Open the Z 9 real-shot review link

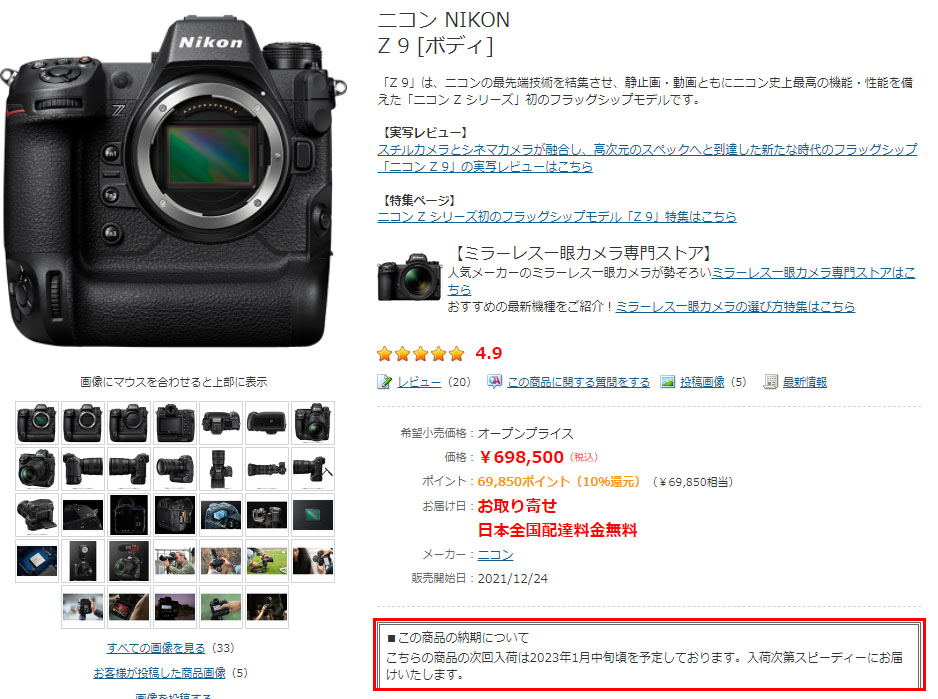[647, 157]
